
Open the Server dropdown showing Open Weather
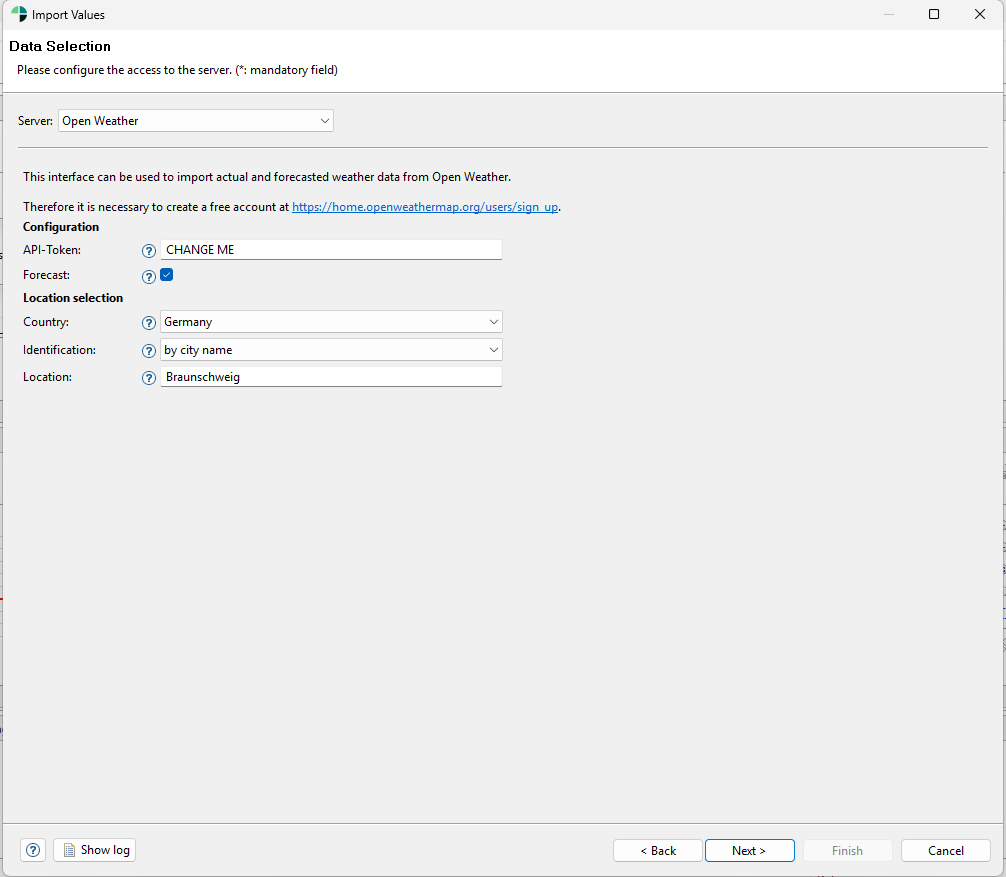click(x=196, y=121)
